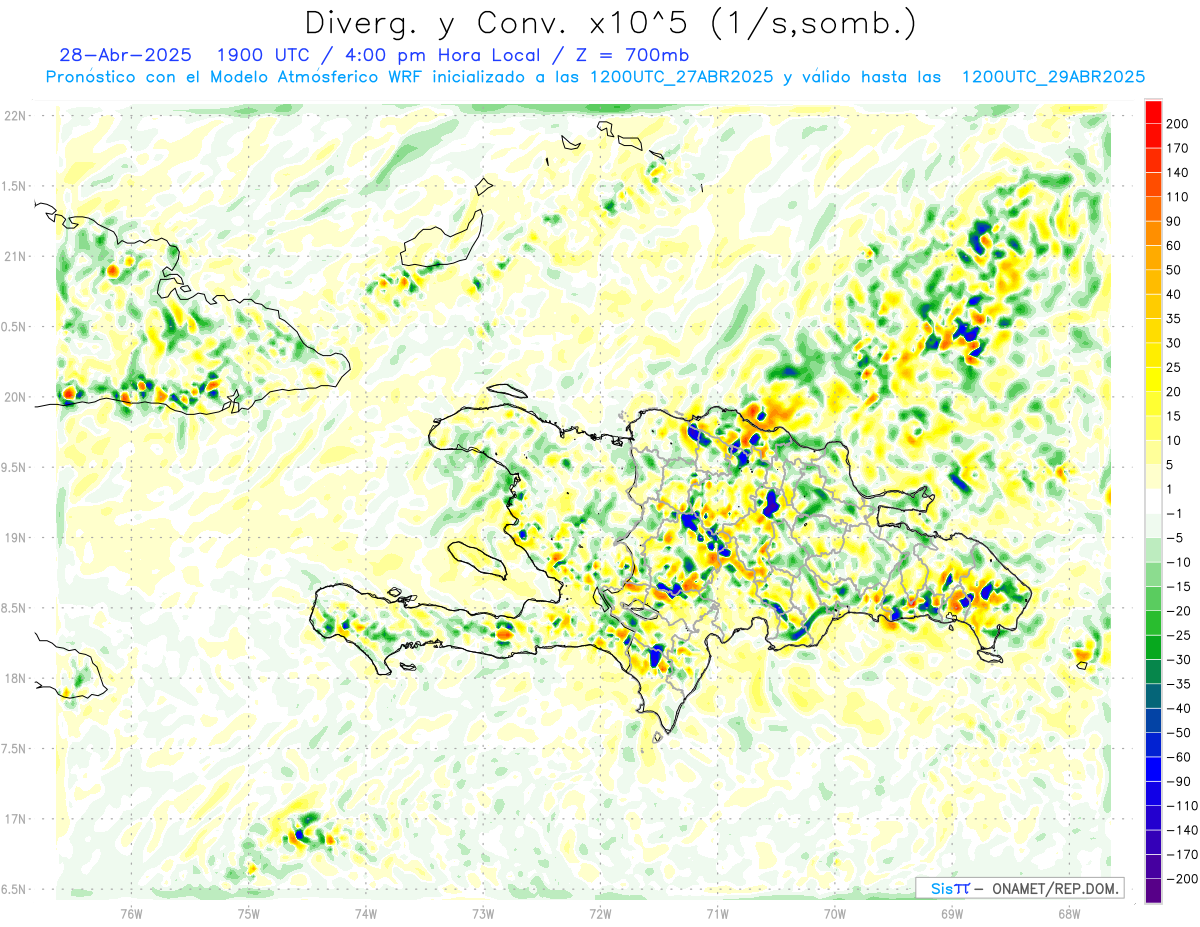The image size is (1200, 927).
Task: Click the '1200UTC_29ABR2025' valid-until time
Action: pos(1053,77)
